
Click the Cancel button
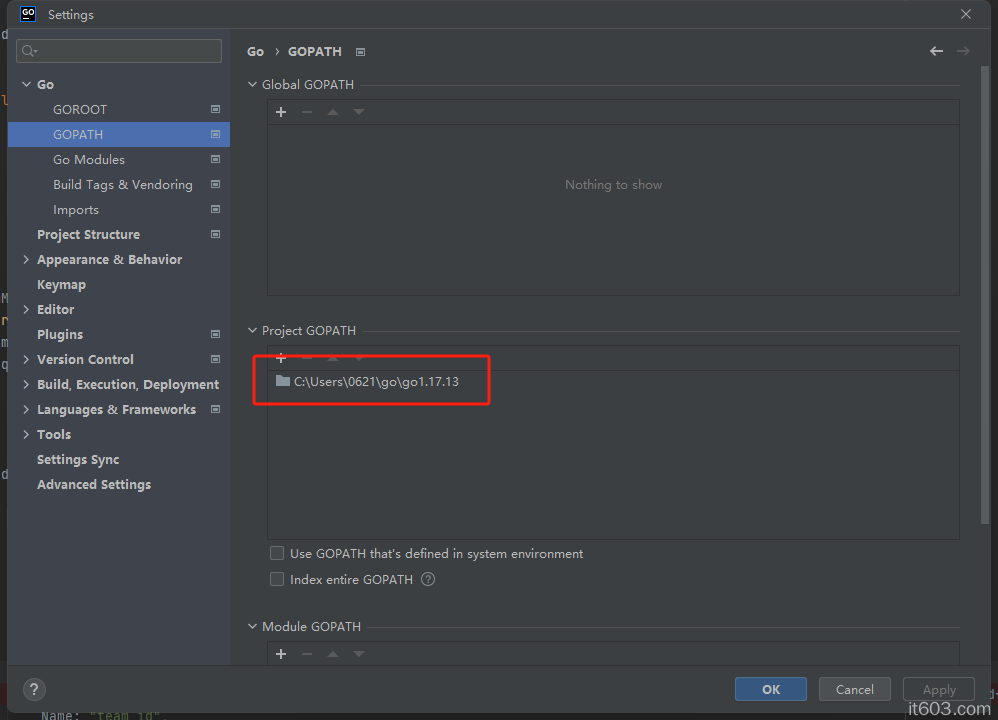tap(854, 689)
